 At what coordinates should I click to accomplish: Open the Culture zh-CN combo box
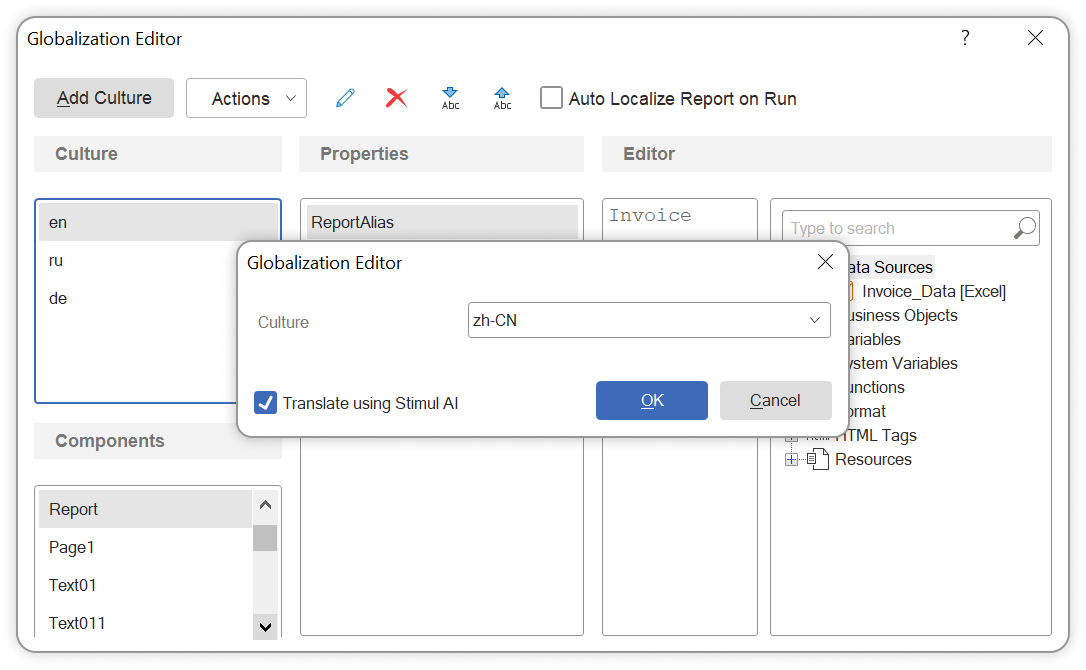coord(649,321)
